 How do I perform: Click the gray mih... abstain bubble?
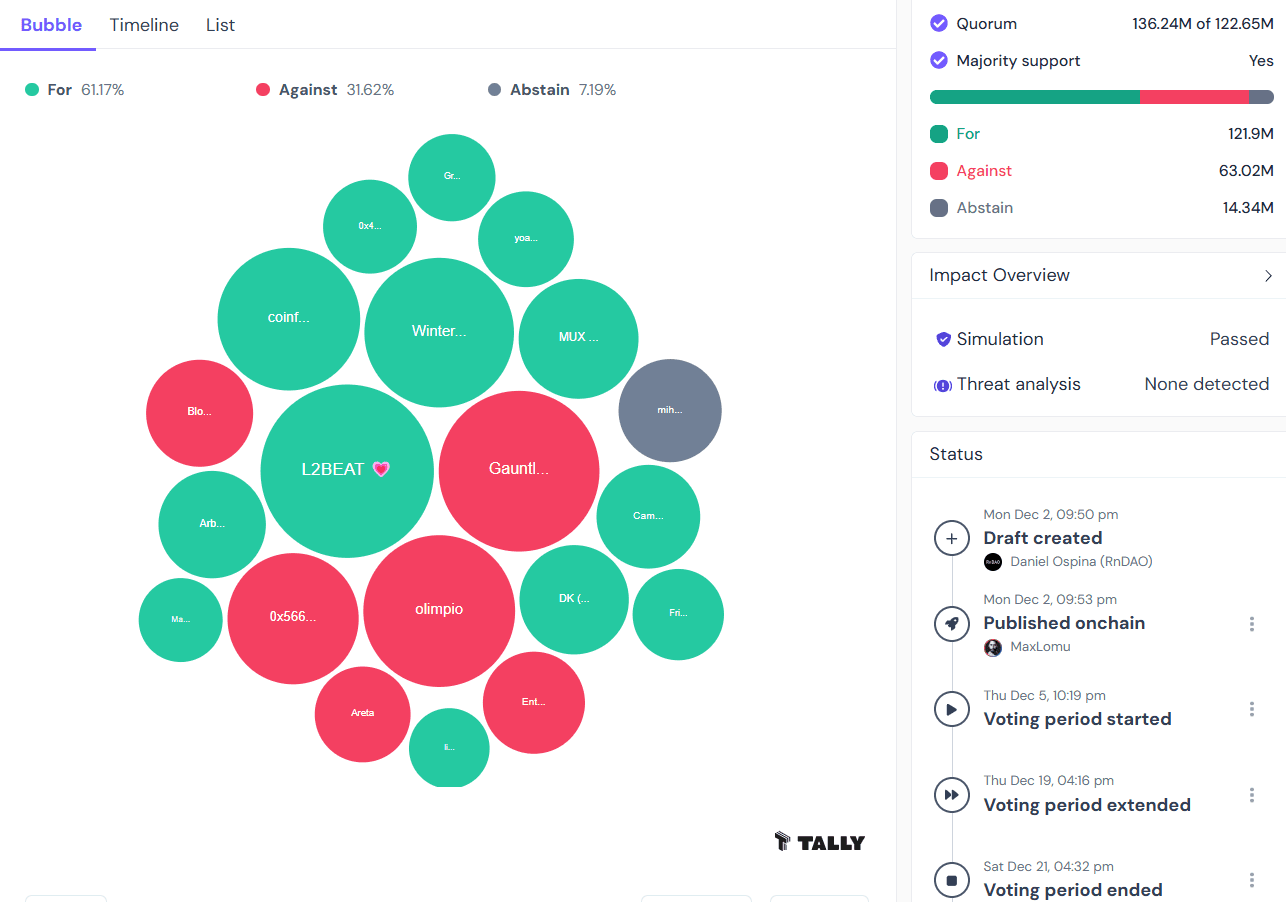click(x=670, y=411)
